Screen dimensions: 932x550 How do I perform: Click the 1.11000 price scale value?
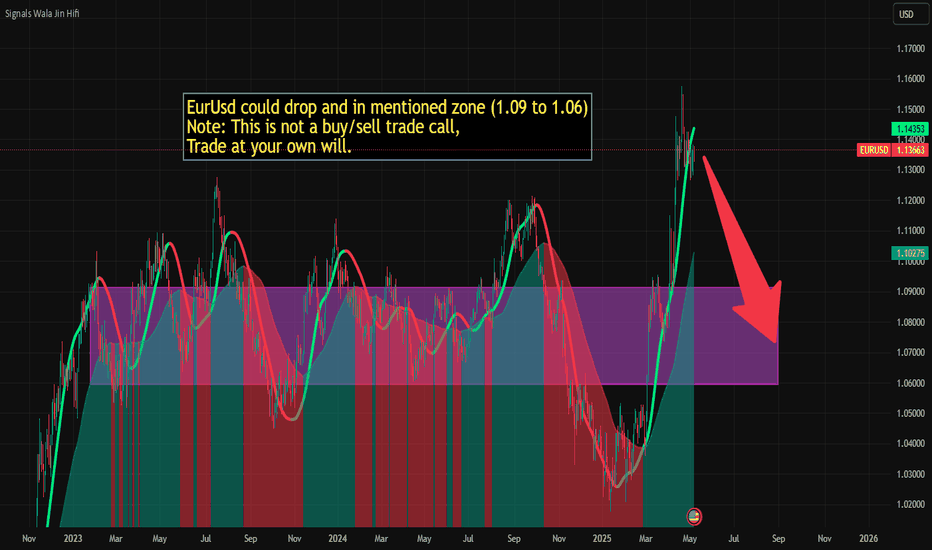[x=911, y=231]
